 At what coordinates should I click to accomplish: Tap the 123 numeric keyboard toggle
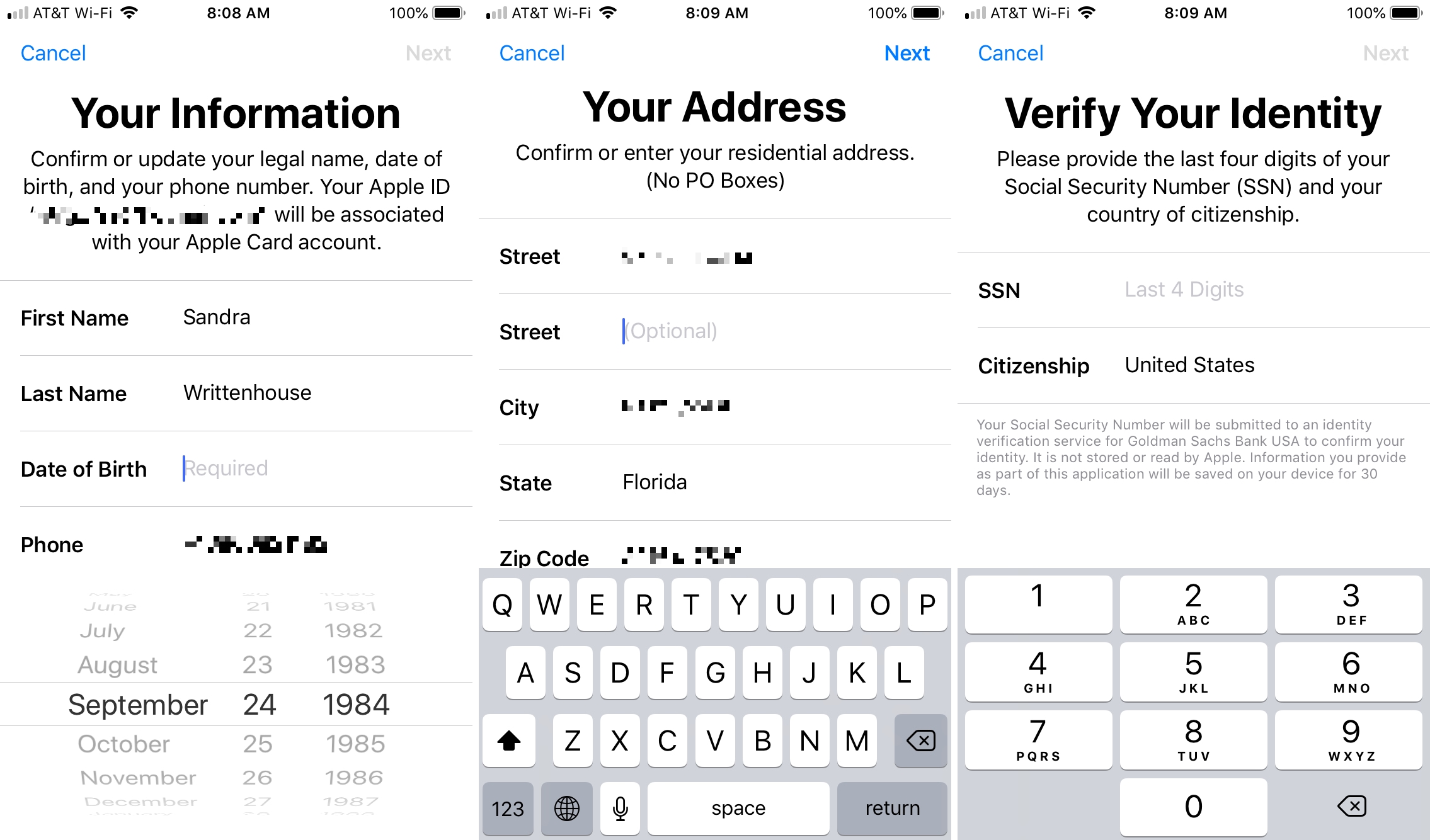point(508,808)
